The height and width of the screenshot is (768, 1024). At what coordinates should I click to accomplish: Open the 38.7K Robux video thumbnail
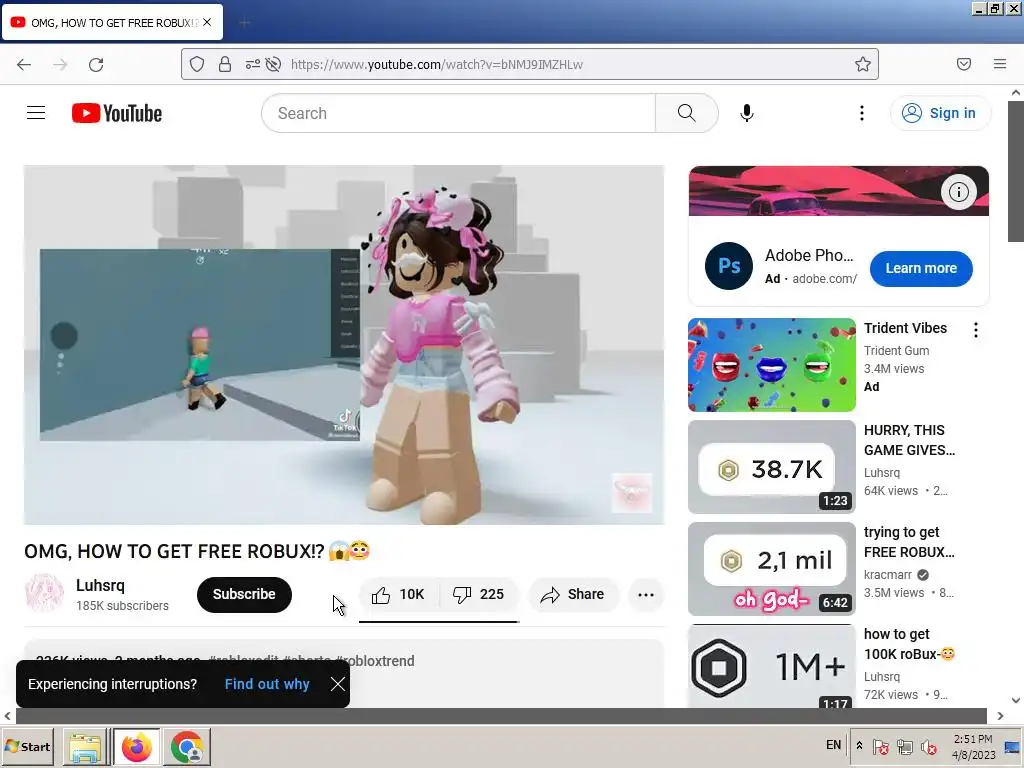(x=772, y=467)
